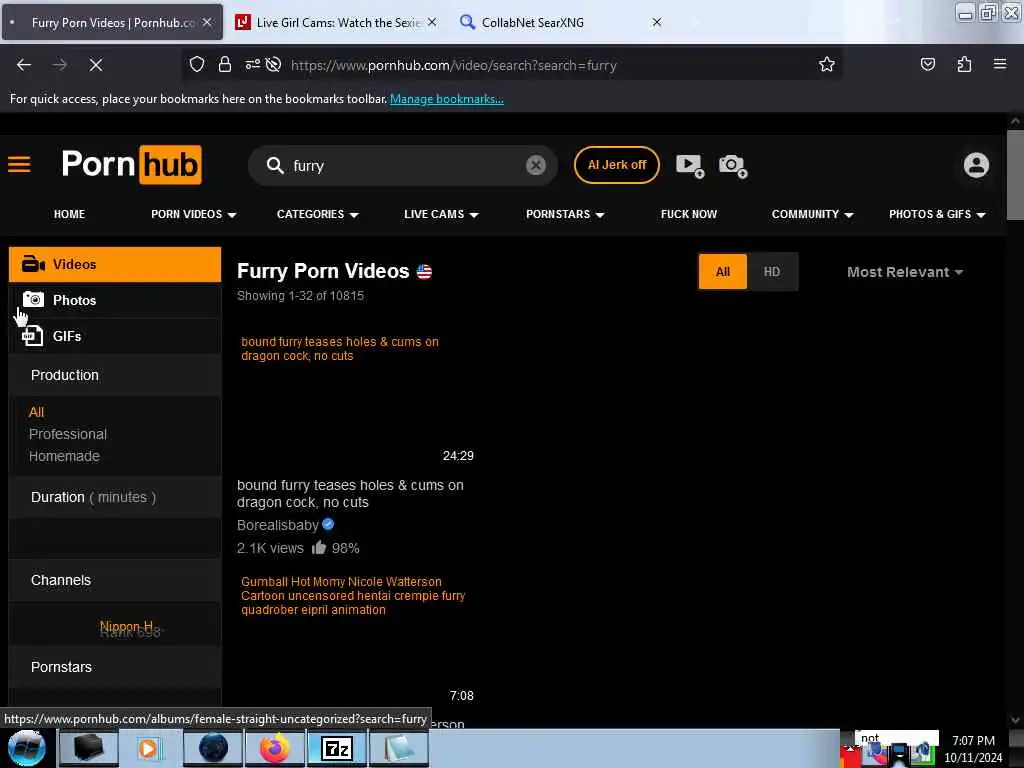Click the padlock site security icon
1024x768 pixels.
pos(225,65)
